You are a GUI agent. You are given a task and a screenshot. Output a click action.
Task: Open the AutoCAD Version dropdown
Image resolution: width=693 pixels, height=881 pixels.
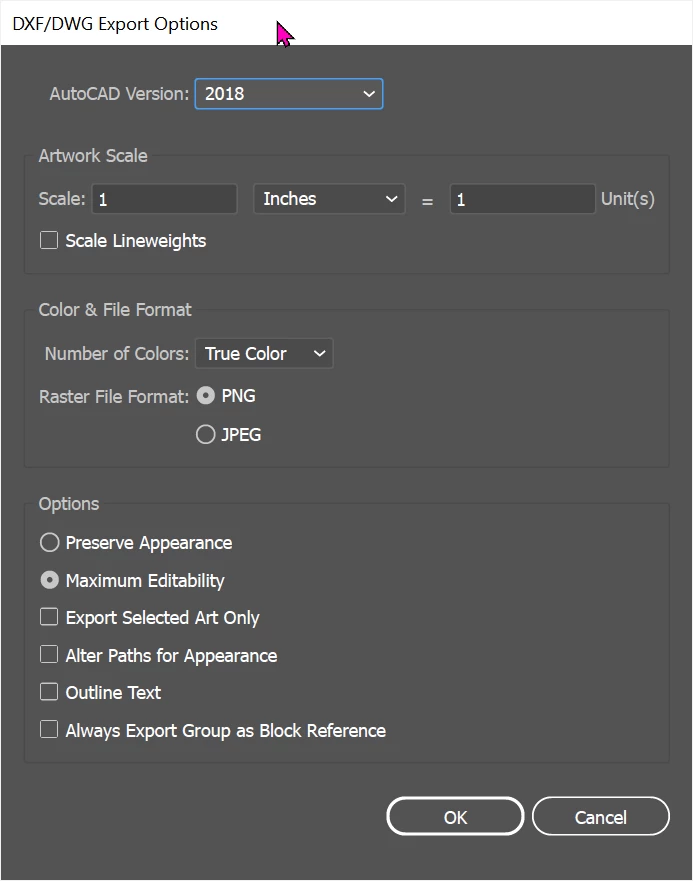288,94
